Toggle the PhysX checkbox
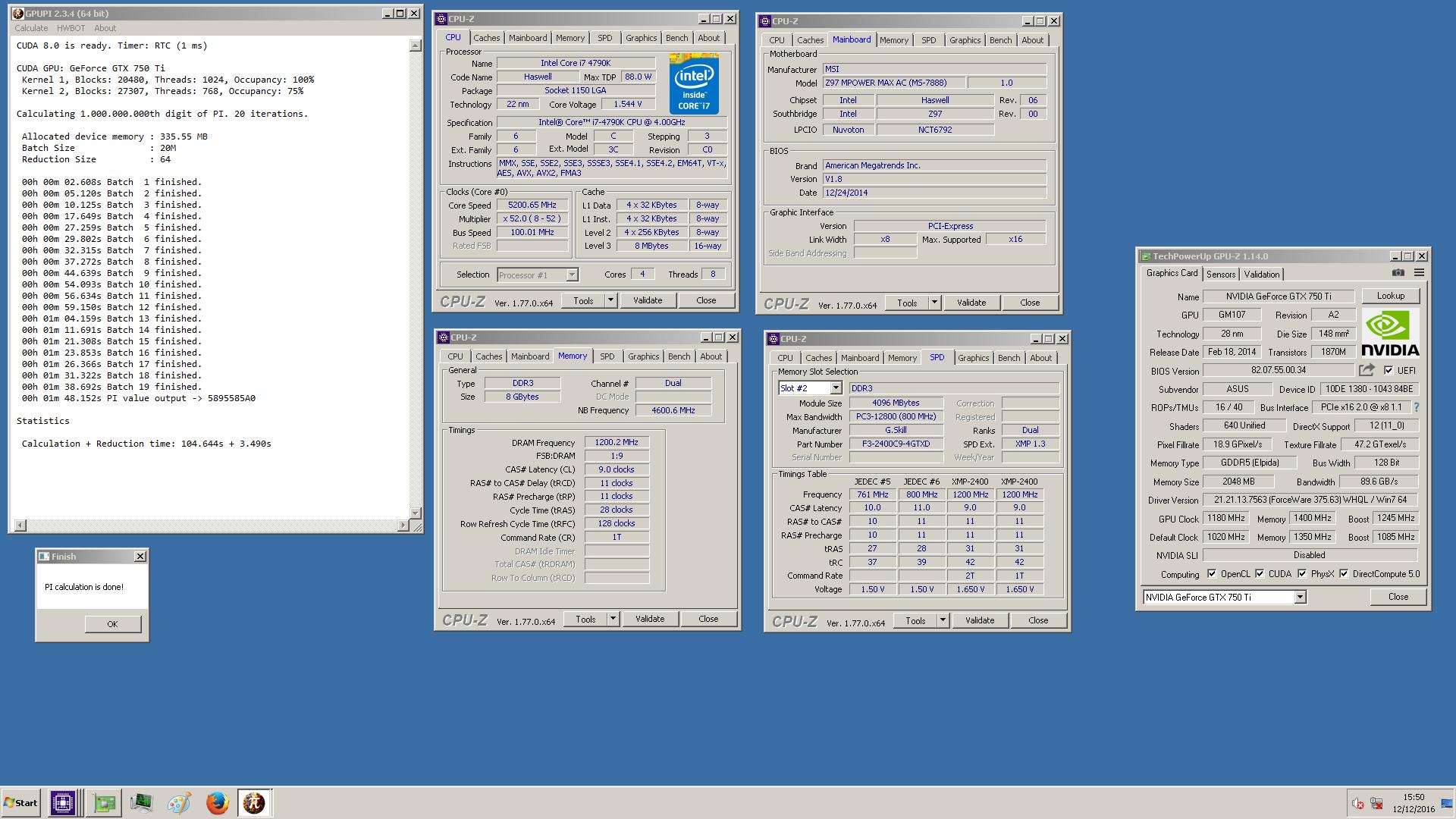 click(x=1302, y=574)
